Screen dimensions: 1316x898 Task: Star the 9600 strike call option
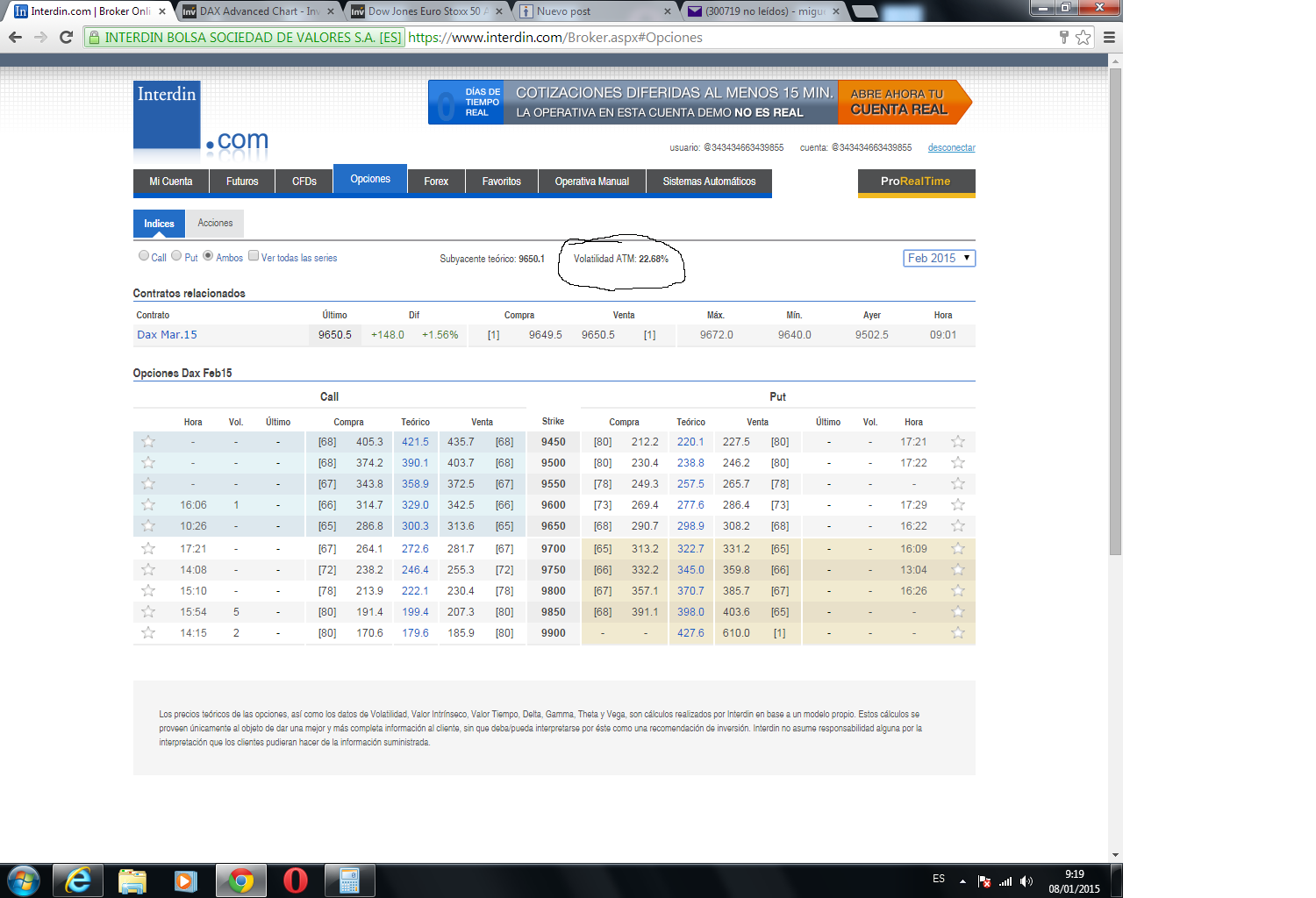point(148,505)
